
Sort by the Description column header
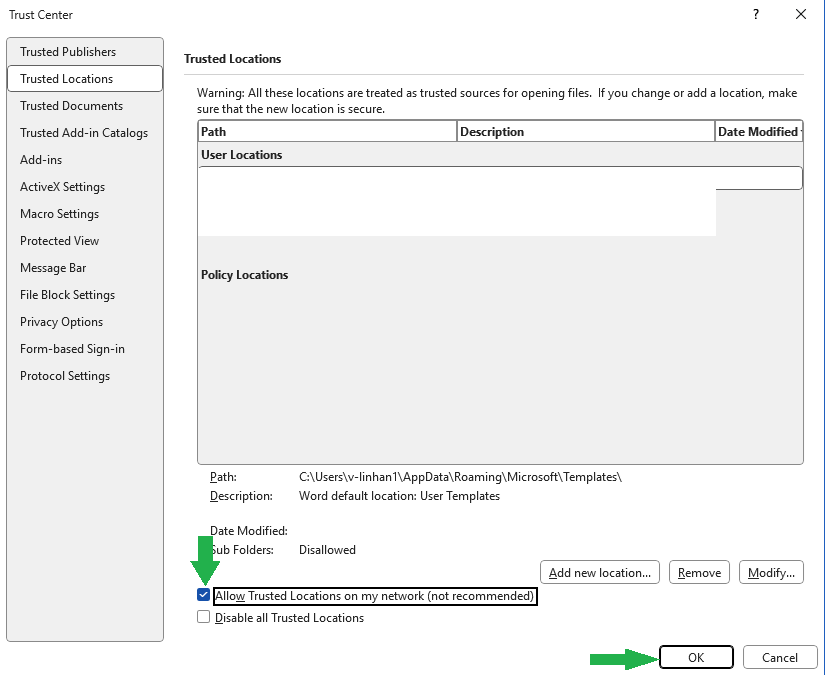586,132
